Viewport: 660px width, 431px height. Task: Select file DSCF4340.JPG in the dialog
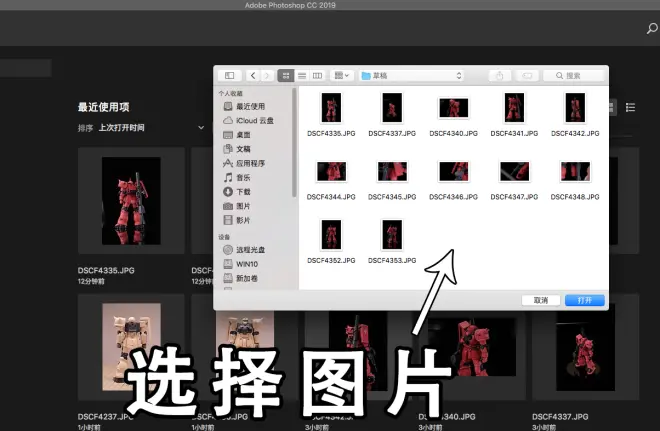pos(453,114)
